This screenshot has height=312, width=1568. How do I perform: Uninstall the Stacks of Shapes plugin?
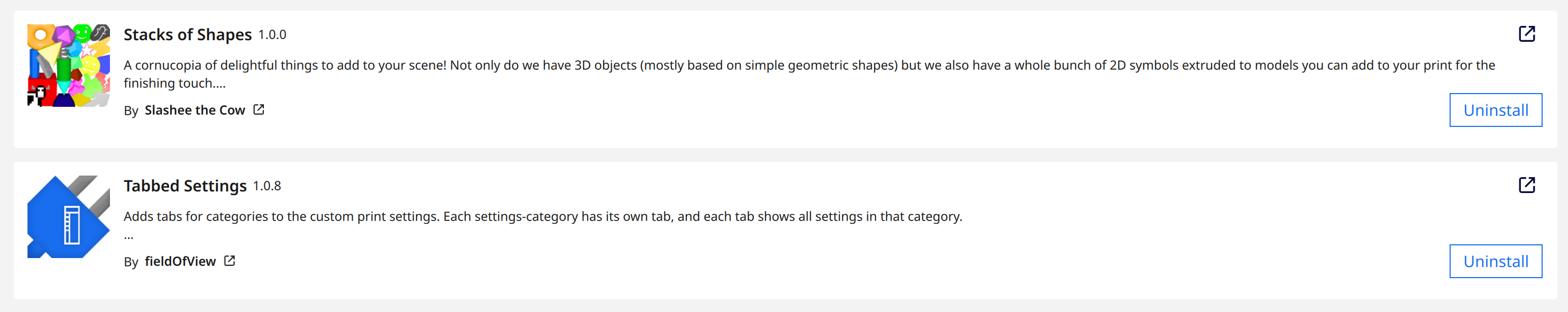(x=1495, y=111)
